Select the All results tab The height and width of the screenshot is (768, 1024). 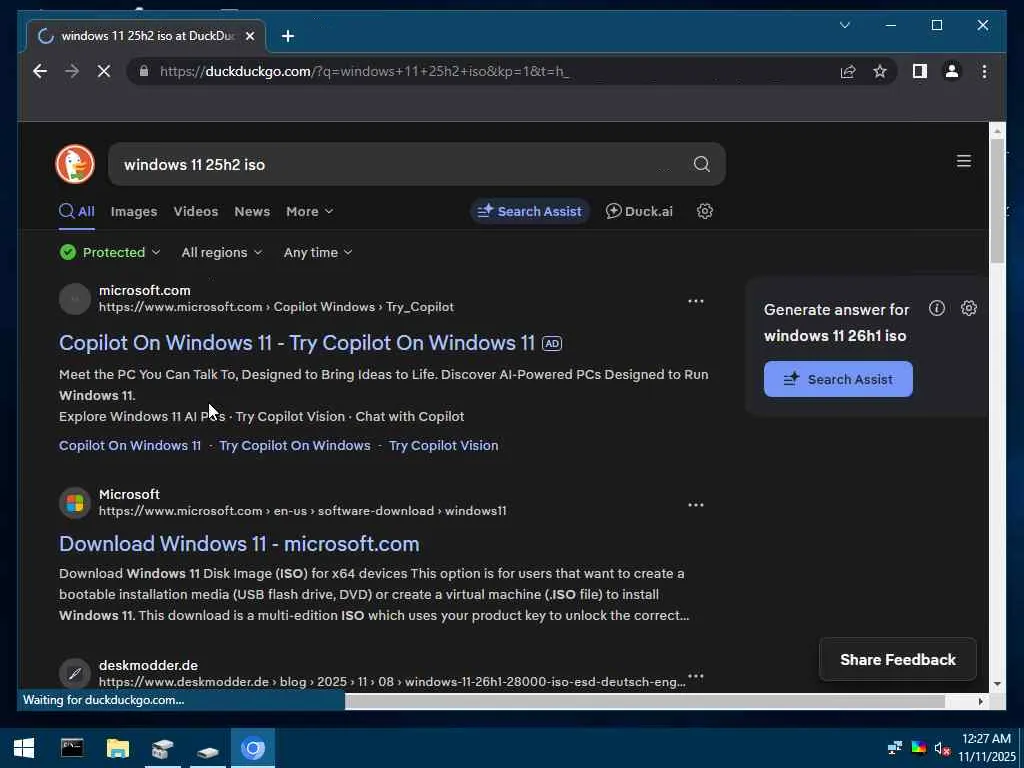point(77,212)
